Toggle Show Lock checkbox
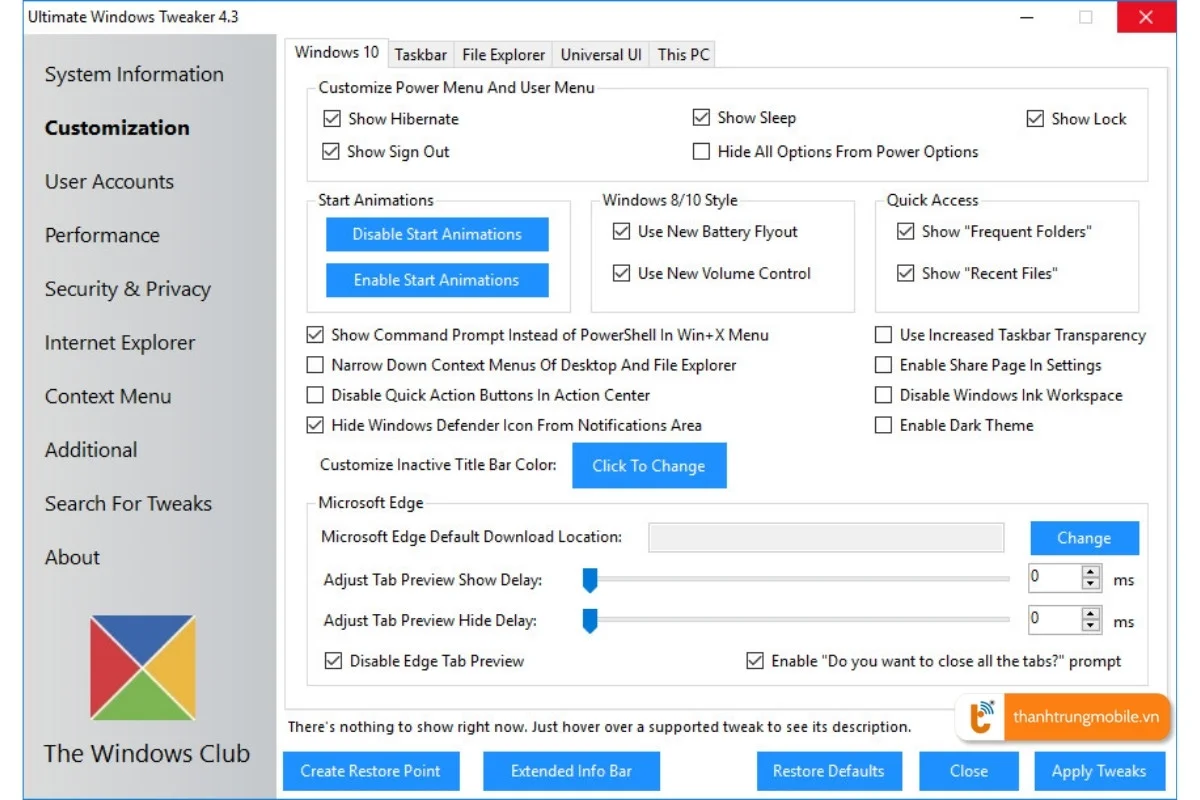Image resolution: width=1200 pixels, height=800 pixels. pyautogui.click(x=1035, y=119)
